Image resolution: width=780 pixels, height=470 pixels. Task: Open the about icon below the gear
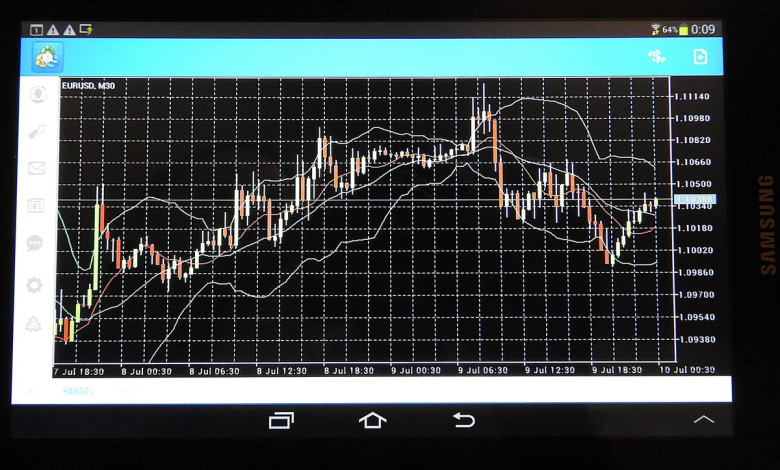coord(36,324)
